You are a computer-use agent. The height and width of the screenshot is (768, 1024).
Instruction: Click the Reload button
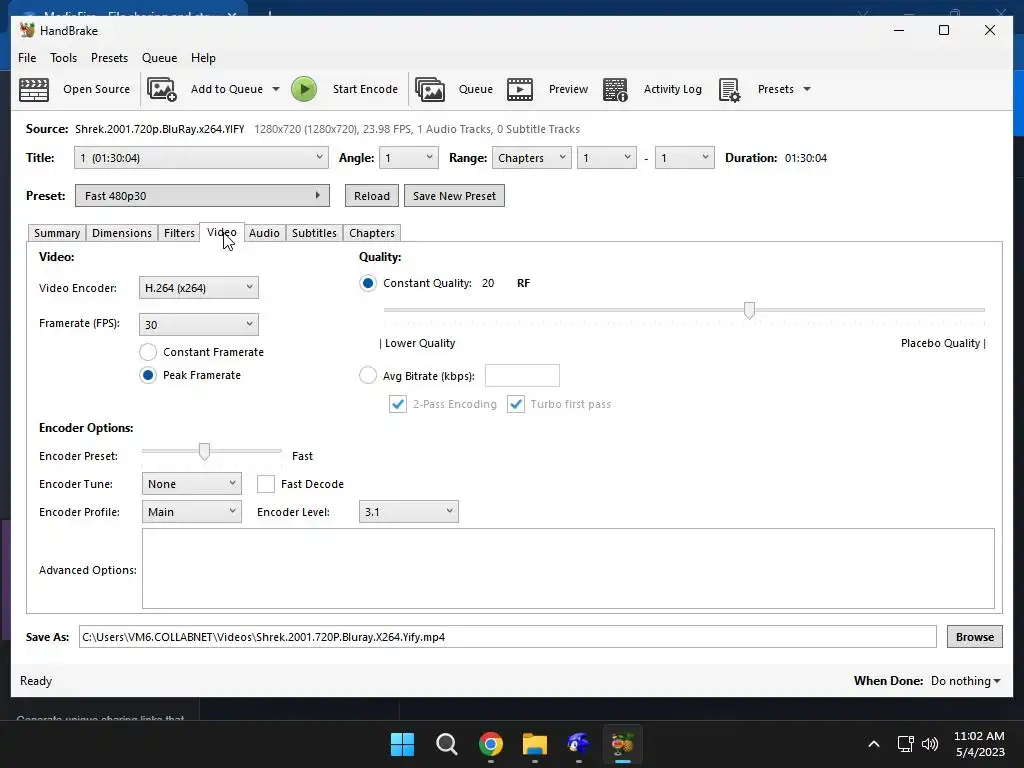pos(372,196)
